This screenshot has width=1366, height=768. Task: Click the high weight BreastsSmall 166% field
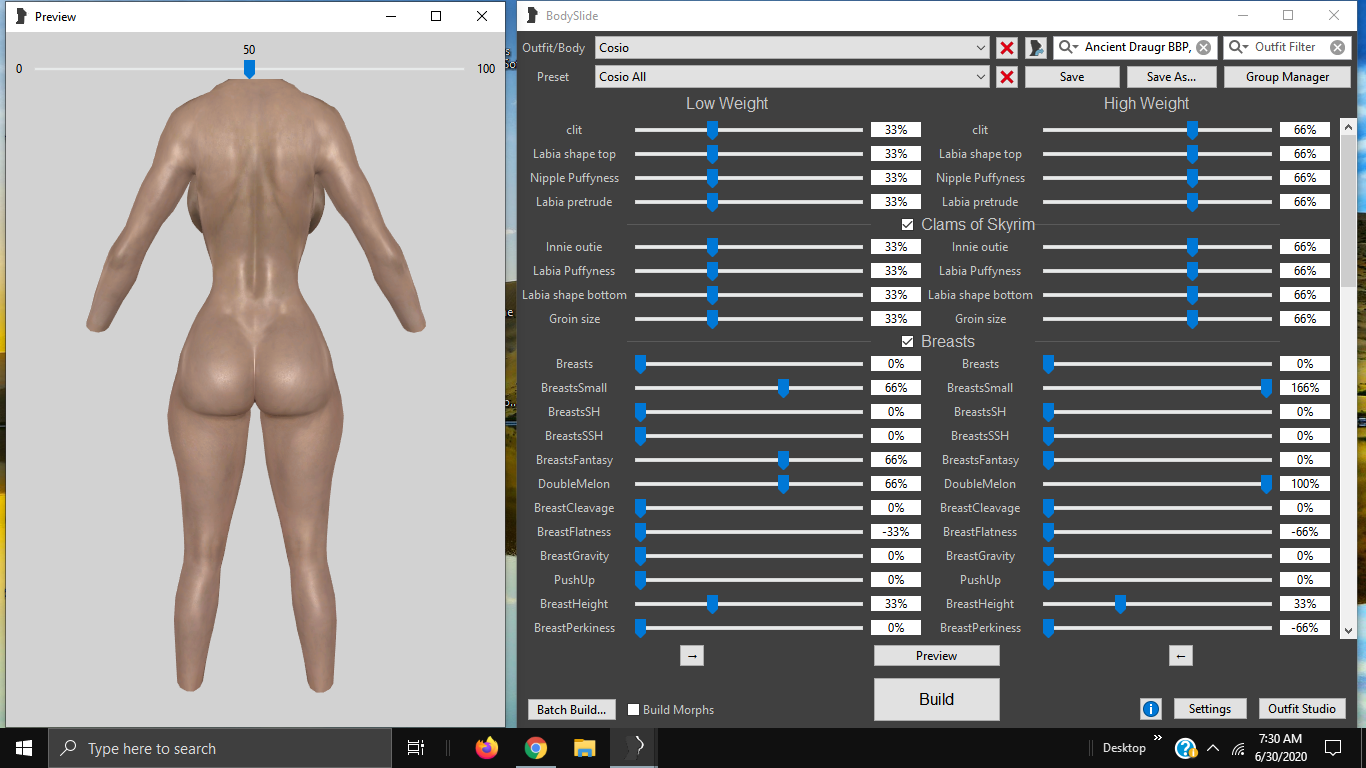click(x=1305, y=388)
